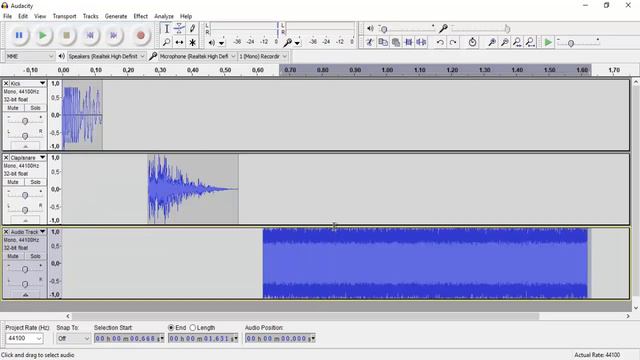Screen dimensions: 640x360
Task: Open the Clap/snare track name menu
Action: [27, 158]
